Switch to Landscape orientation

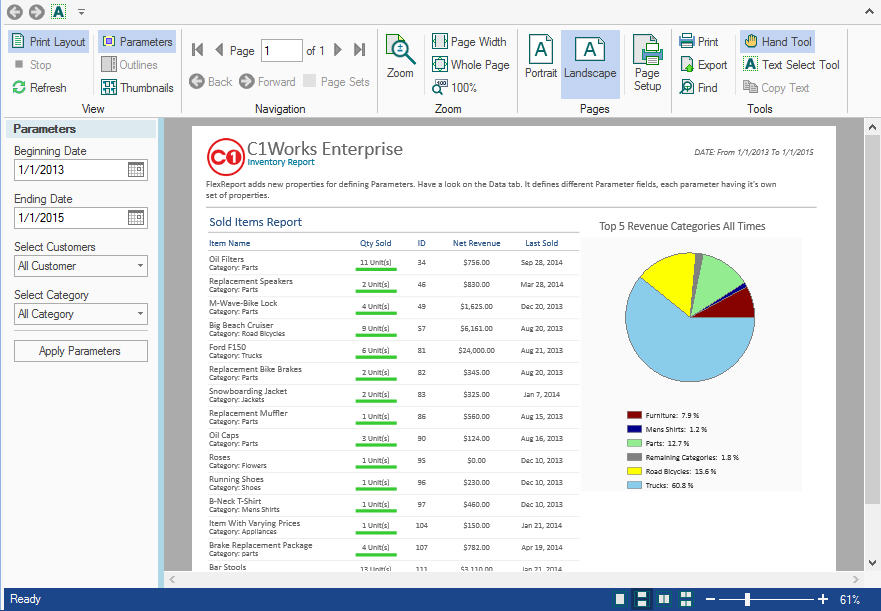[590, 64]
